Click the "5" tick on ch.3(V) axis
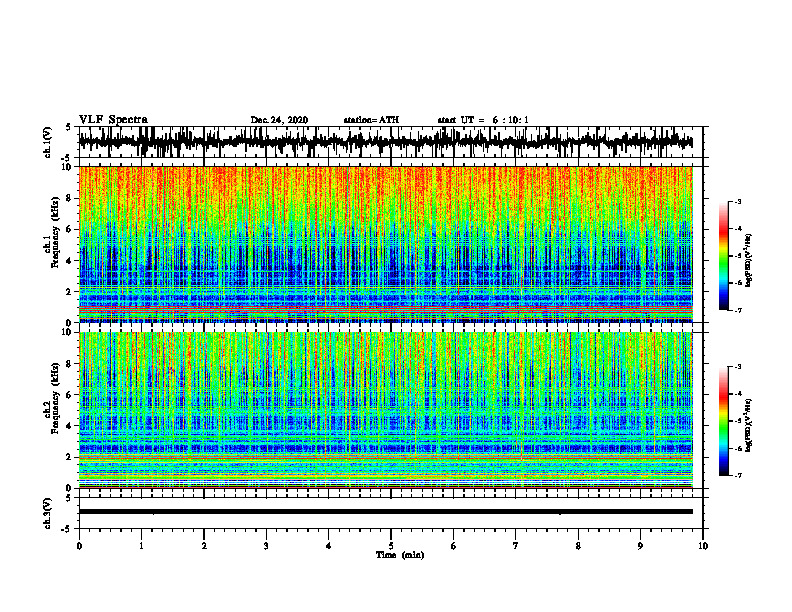This screenshot has height=612, width=792. click(x=69, y=498)
